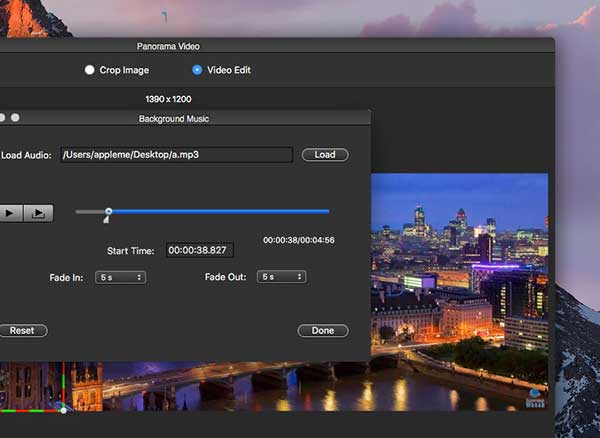Click the white handle on the panorama path

pos(64,410)
